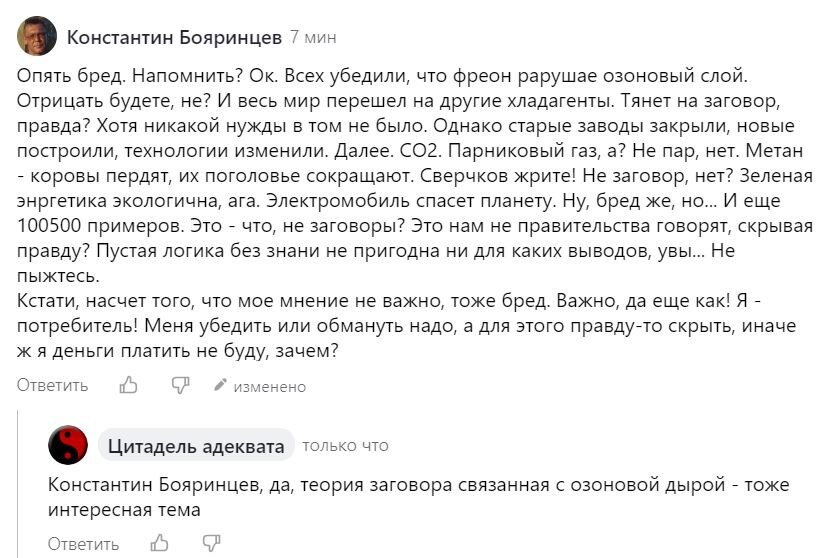The width and height of the screenshot is (840, 558).
Task: Dislike Константин Бояринцев's comment with thumbs down
Action: tap(180, 385)
